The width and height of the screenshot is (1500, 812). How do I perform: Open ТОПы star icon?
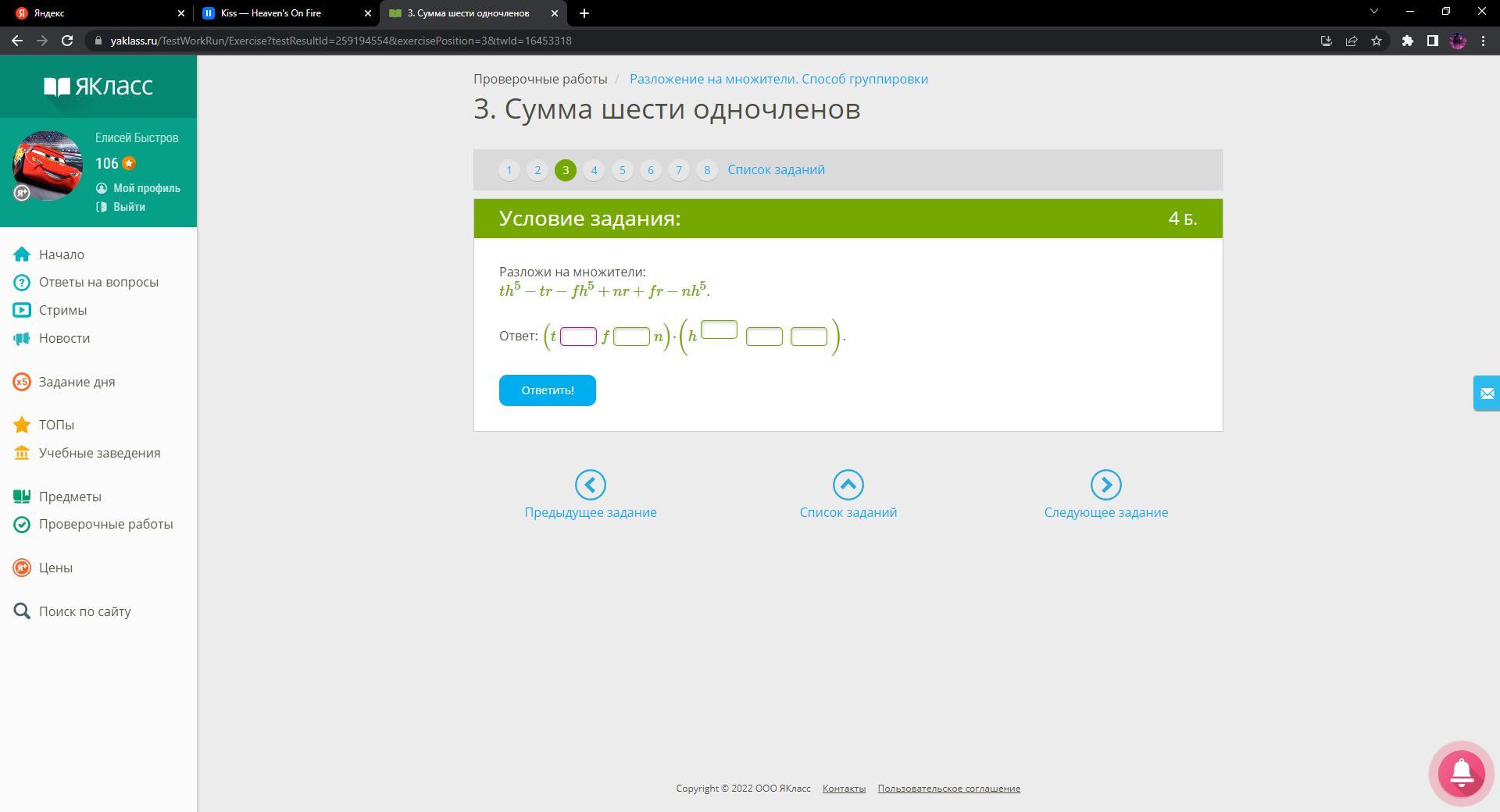tap(22, 425)
